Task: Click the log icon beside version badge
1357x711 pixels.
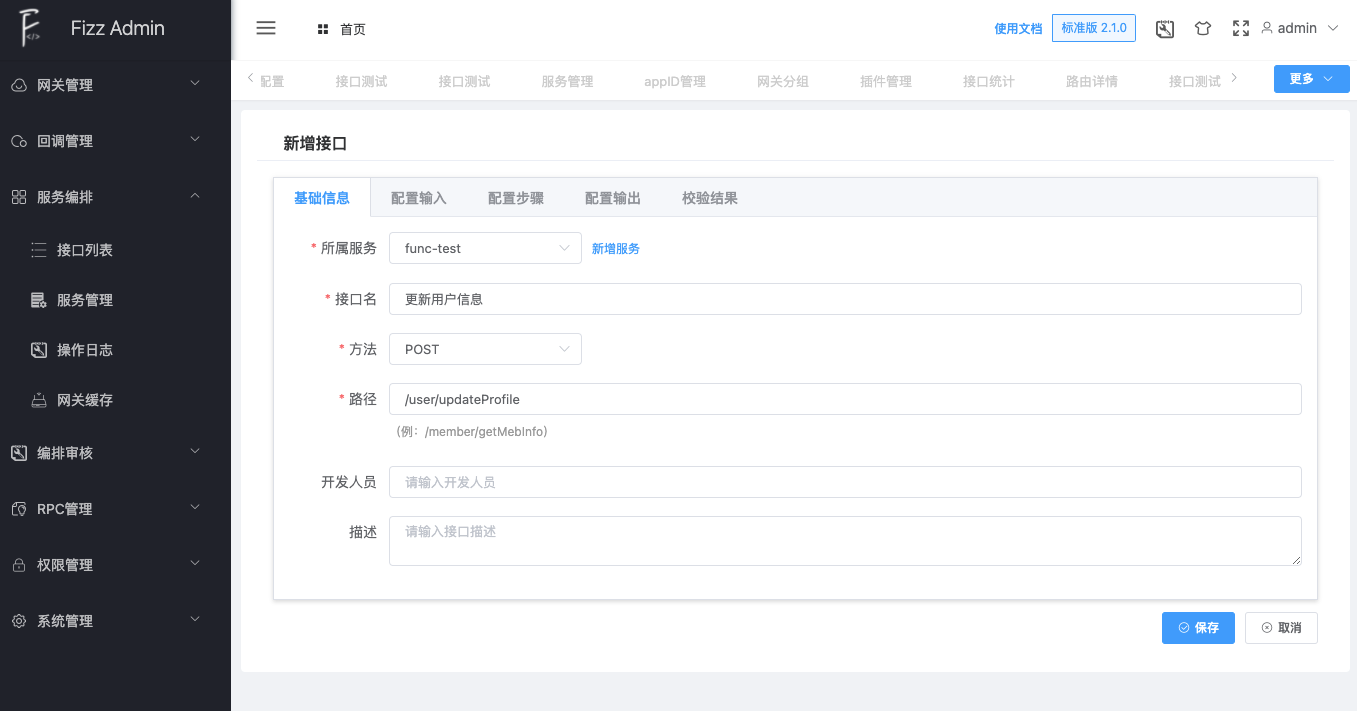Action: tap(1164, 29)
